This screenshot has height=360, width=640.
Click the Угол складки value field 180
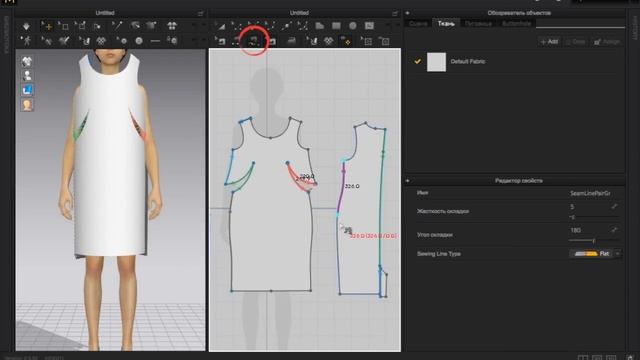(x=588, y=230)
